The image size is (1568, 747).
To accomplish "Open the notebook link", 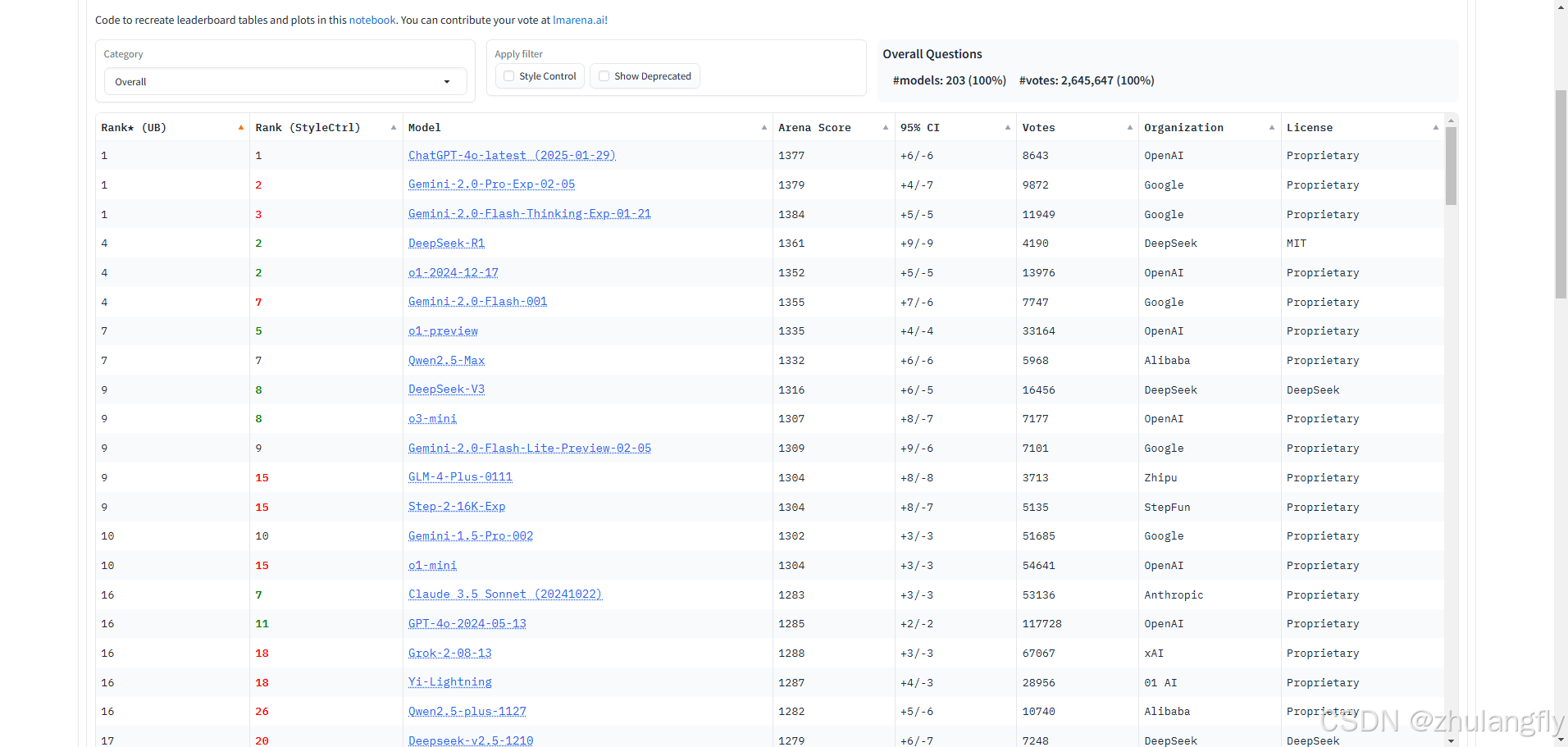I will [x=372, y=20].
